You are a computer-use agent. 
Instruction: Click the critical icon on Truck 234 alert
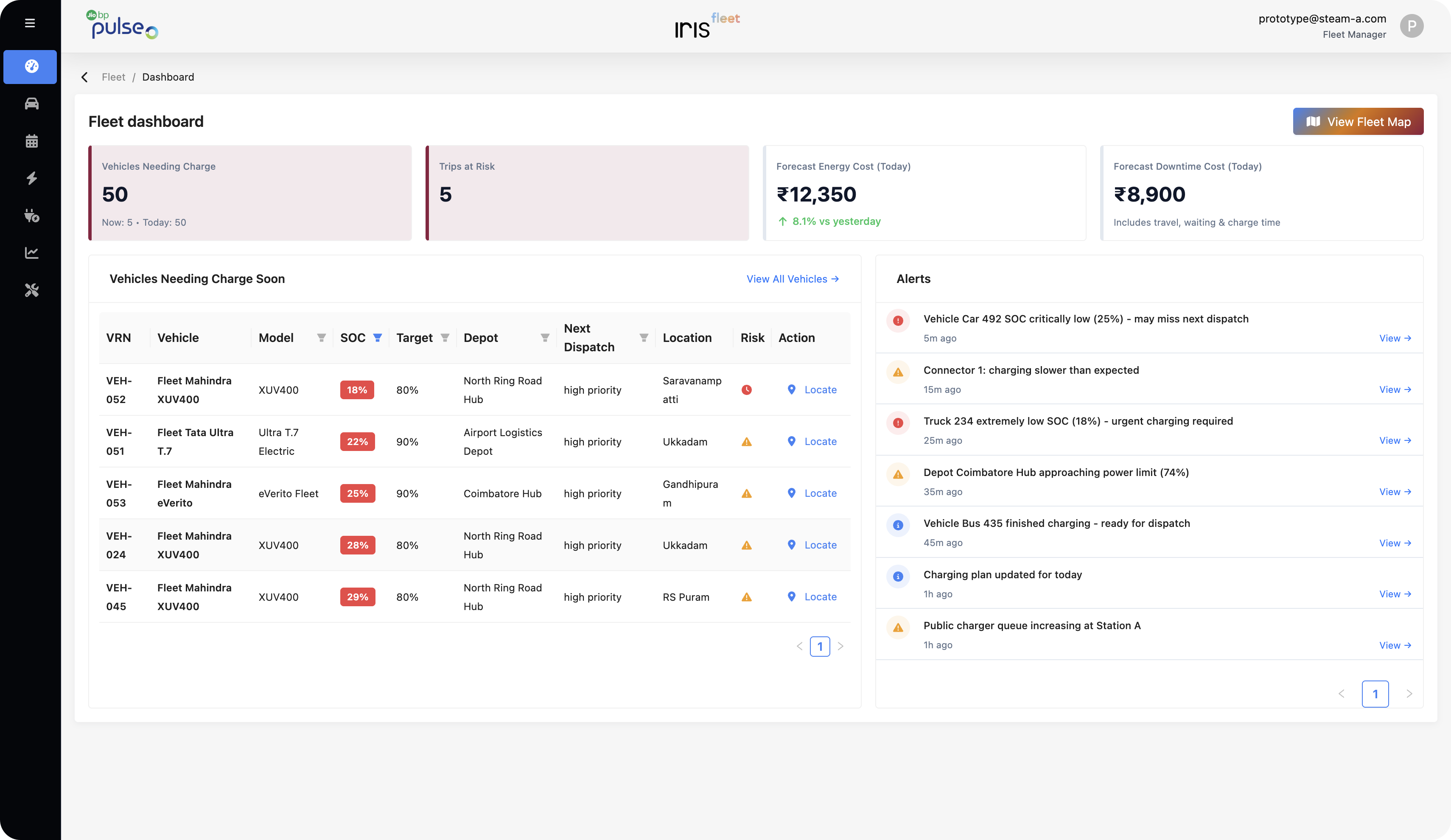point(898,423)
